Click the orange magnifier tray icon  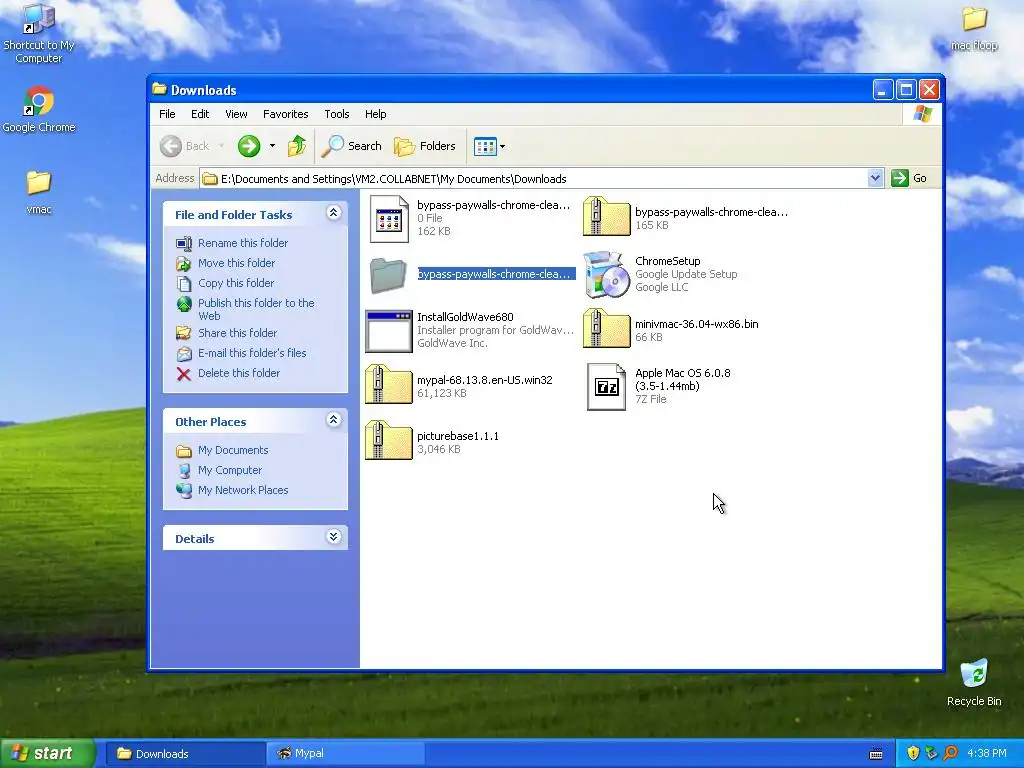tap(950, 754)
